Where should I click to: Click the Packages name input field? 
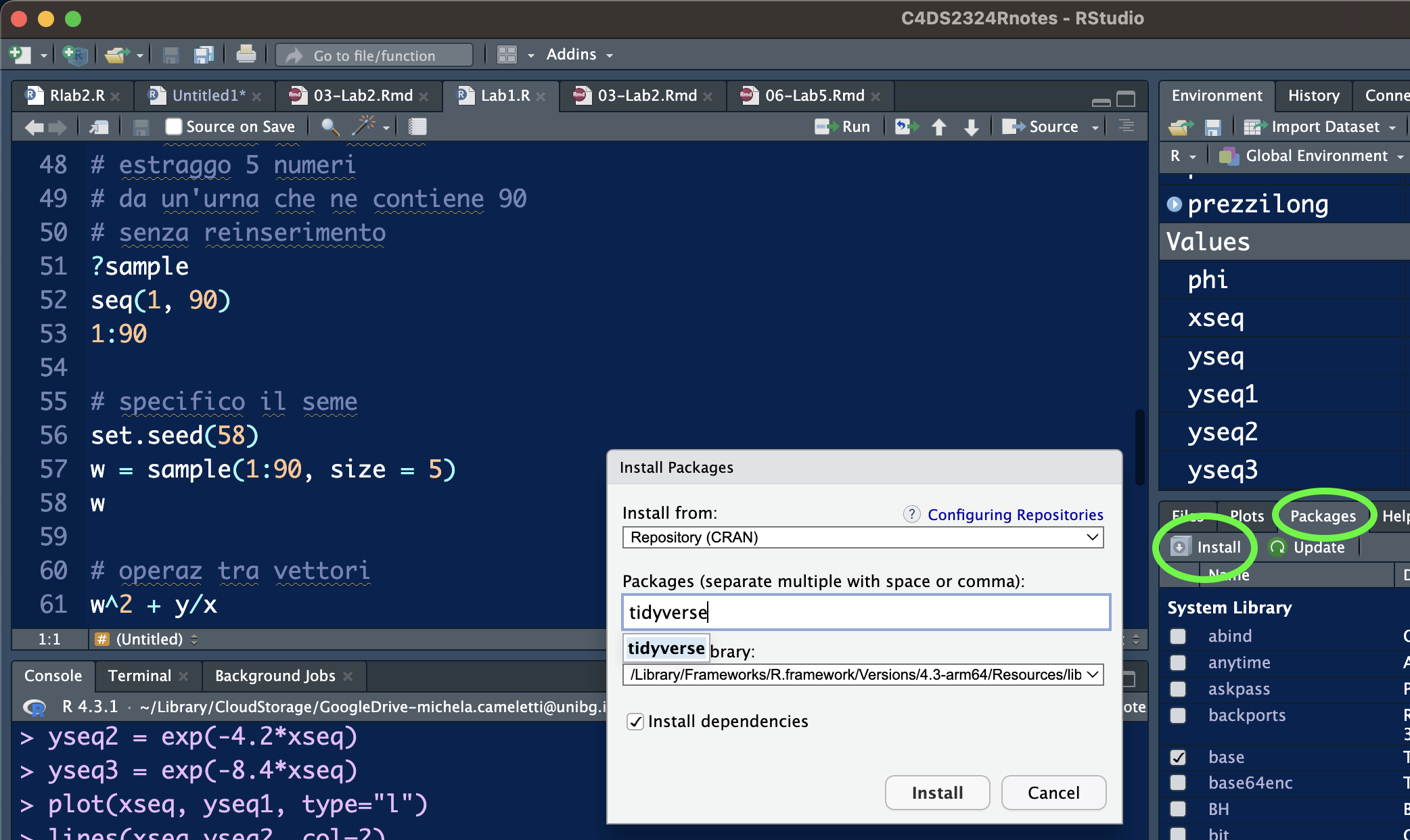(x=866, y=612)
